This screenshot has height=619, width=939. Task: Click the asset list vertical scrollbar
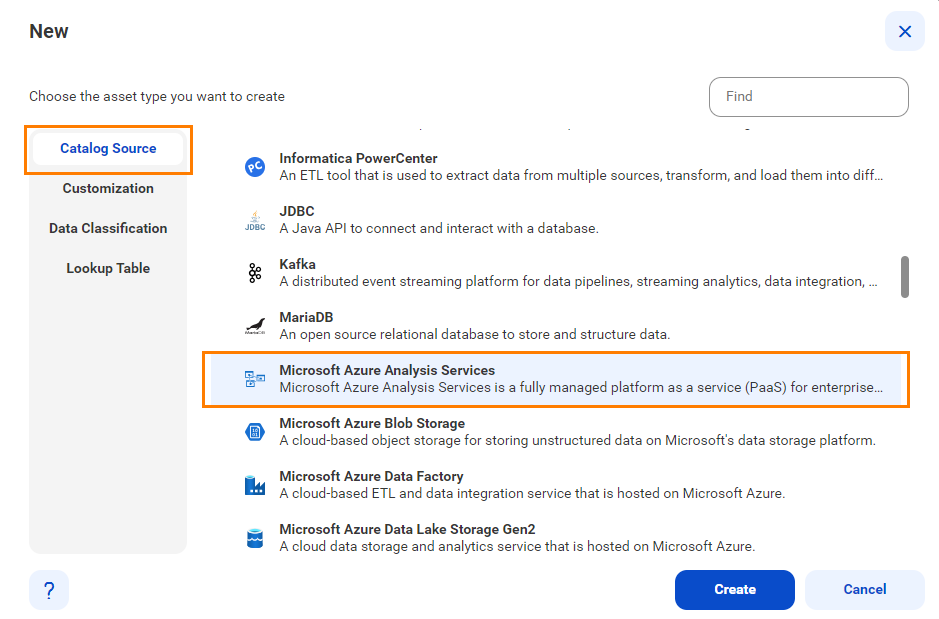[905, 277]
